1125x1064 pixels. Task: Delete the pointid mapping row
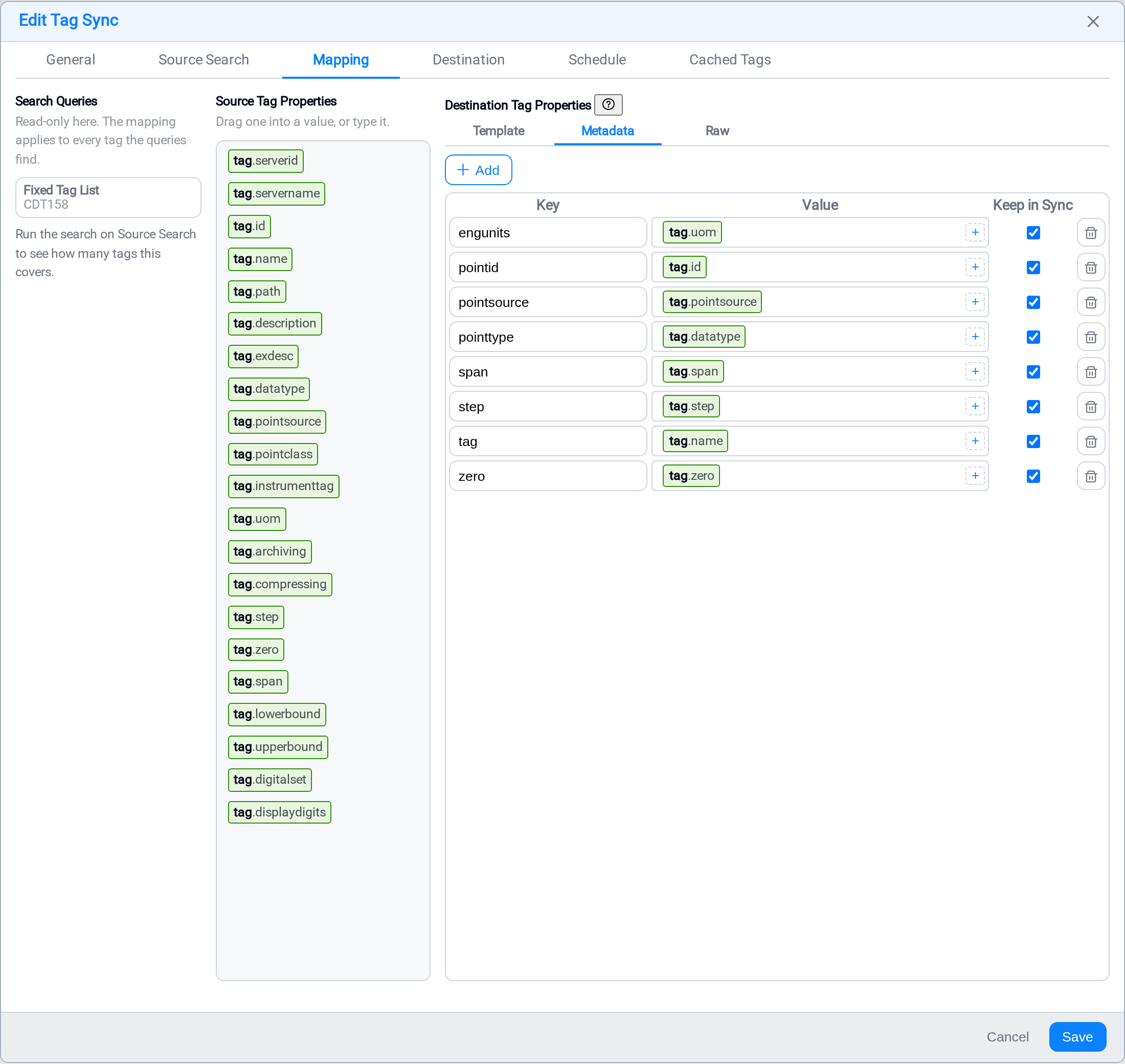click(x=1090, y=267)
